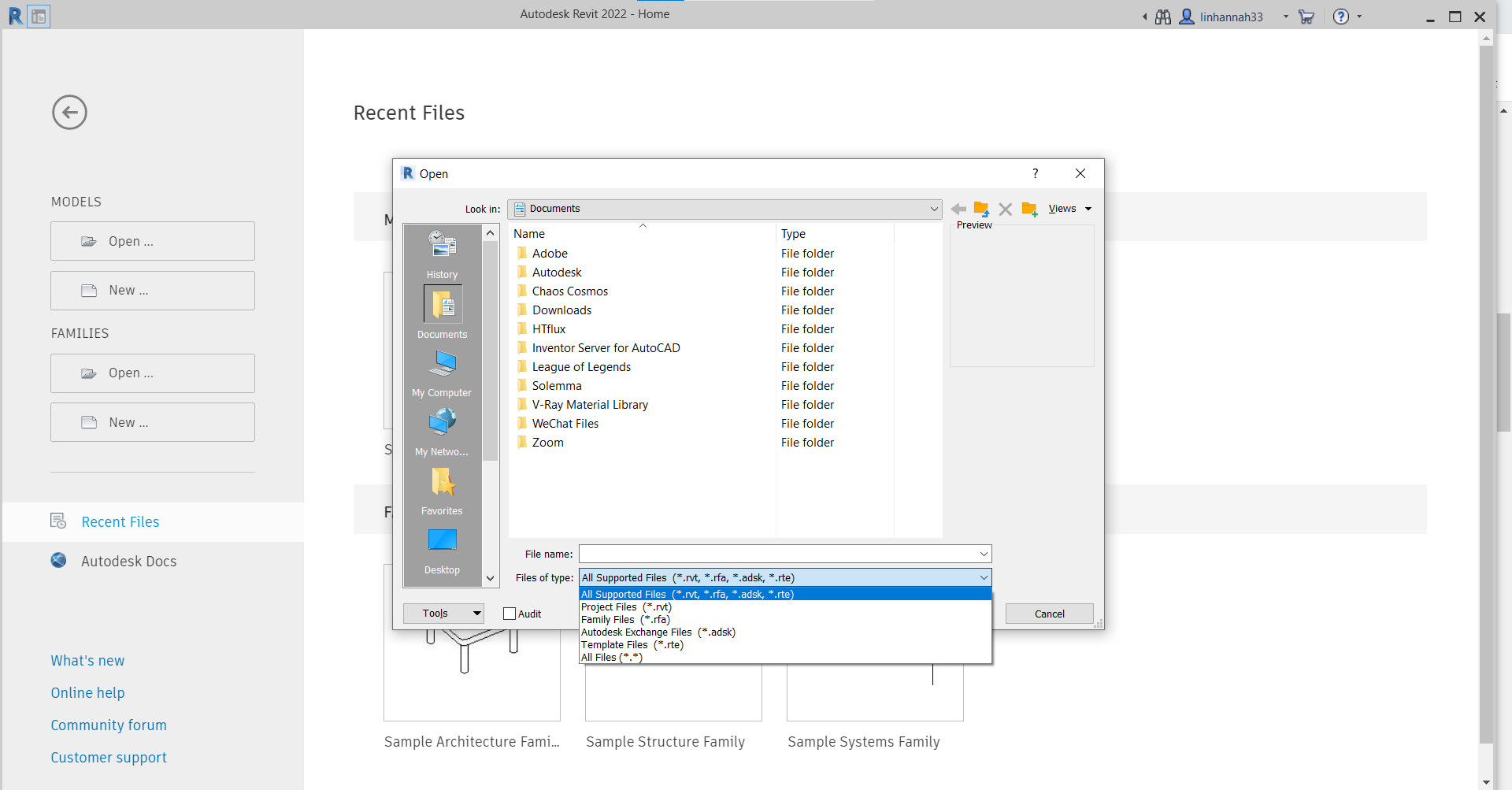Click the Cancel button in the Open dialog
Image resolution: width=1512 pixels, height=790 pixels.
pyautogui.click(x=1049, y=613)
